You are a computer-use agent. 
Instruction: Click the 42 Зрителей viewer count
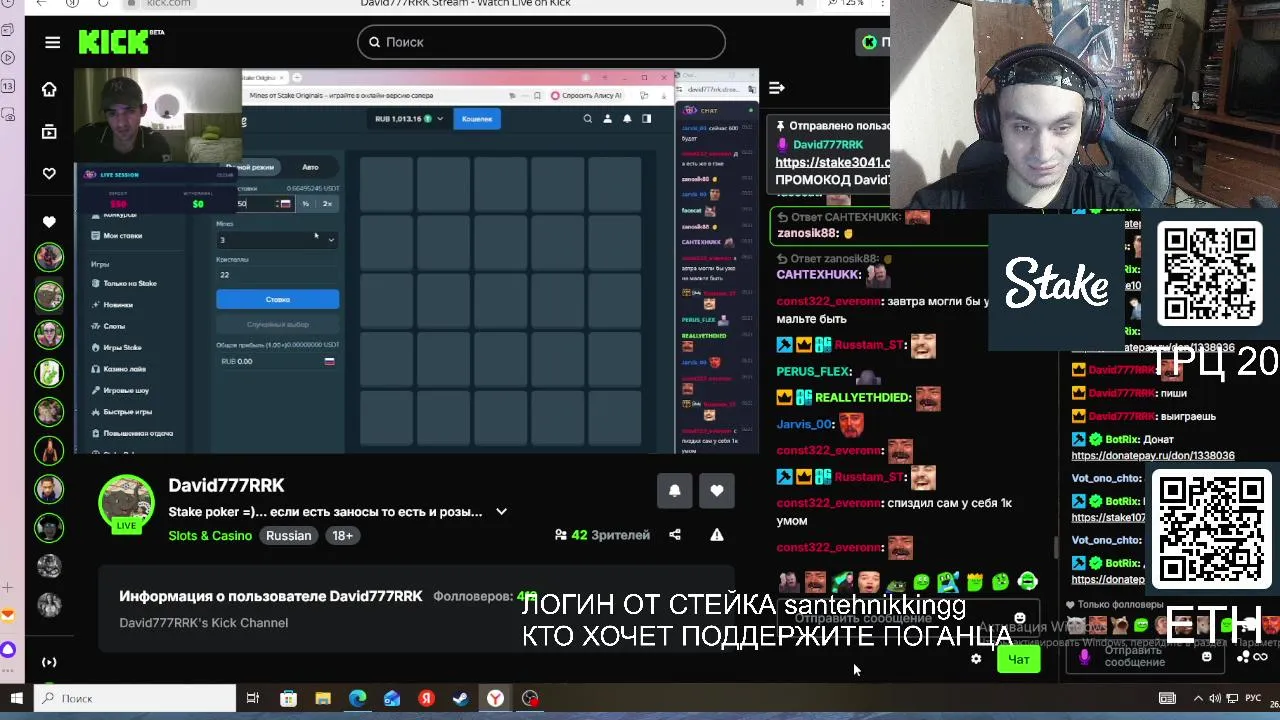[x=603, y=535]
